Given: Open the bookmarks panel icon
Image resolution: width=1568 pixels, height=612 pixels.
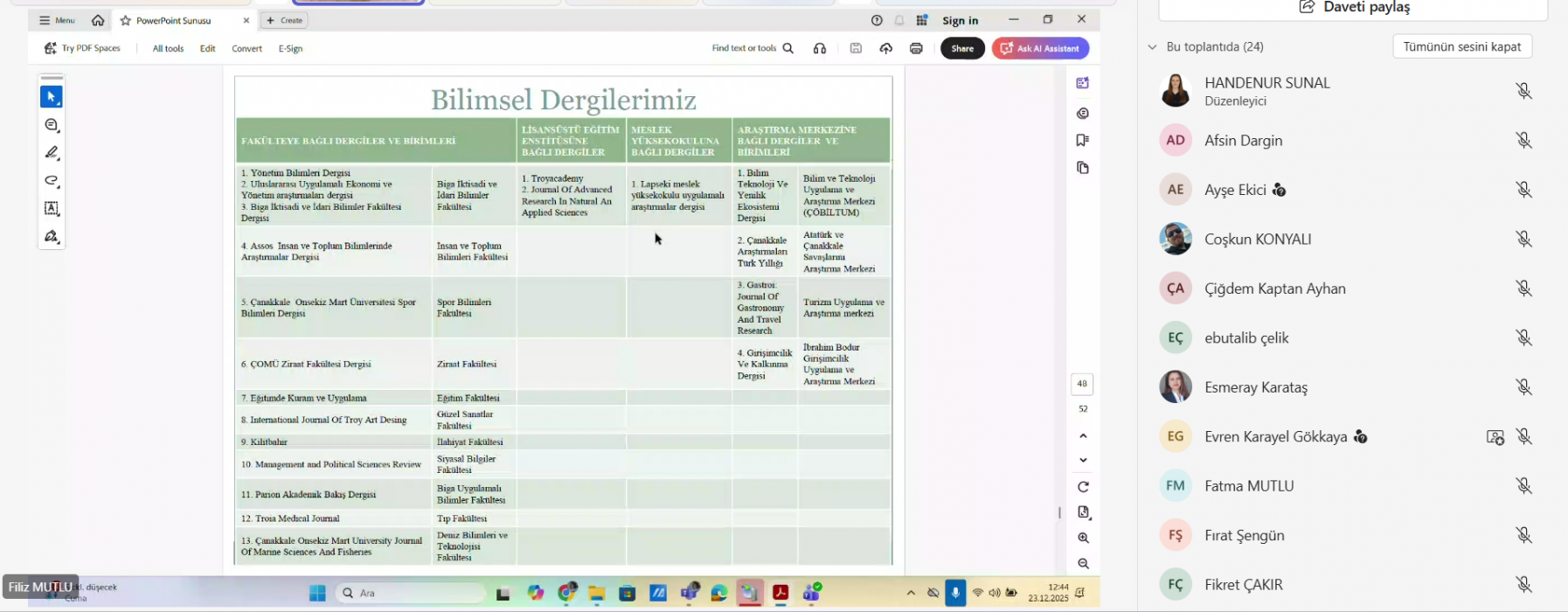Looking at the screenshot, I should click(1083, 140).
